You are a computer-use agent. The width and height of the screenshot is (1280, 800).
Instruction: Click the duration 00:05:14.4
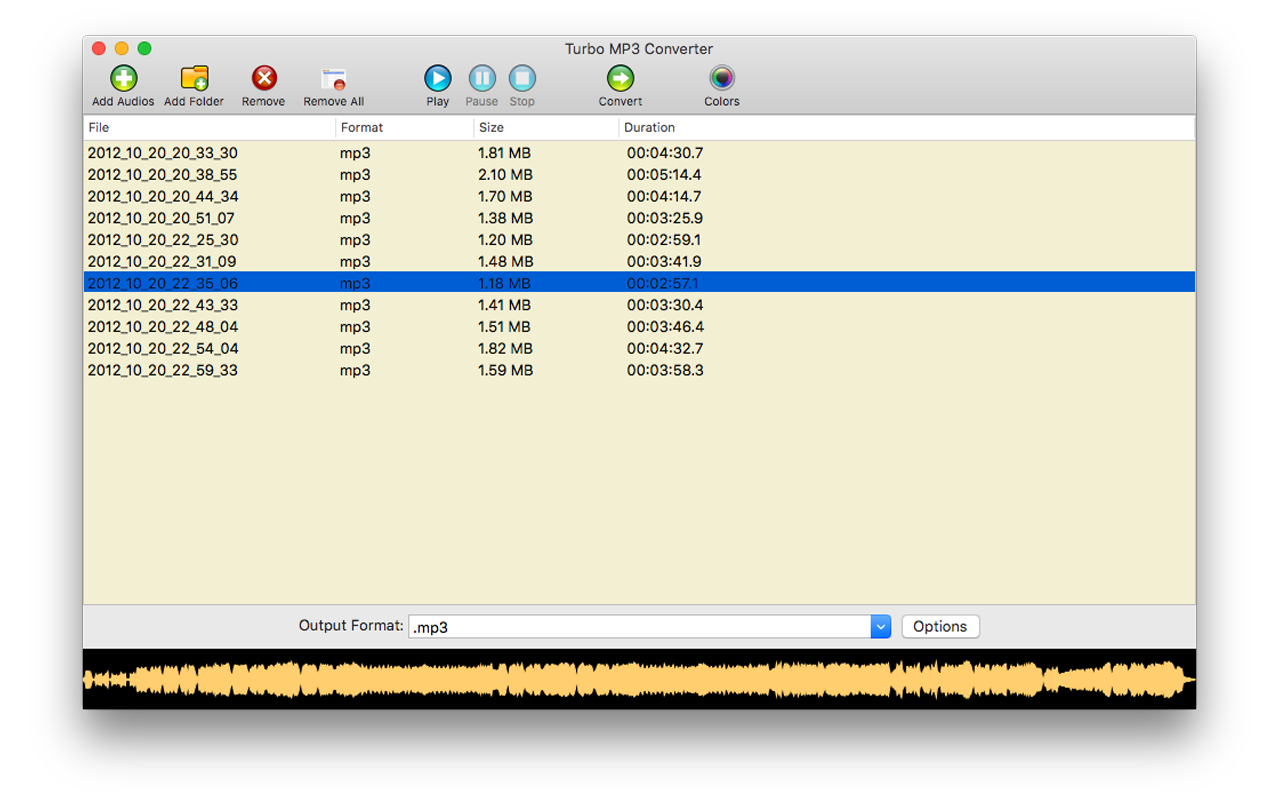[x=664, y=175]
